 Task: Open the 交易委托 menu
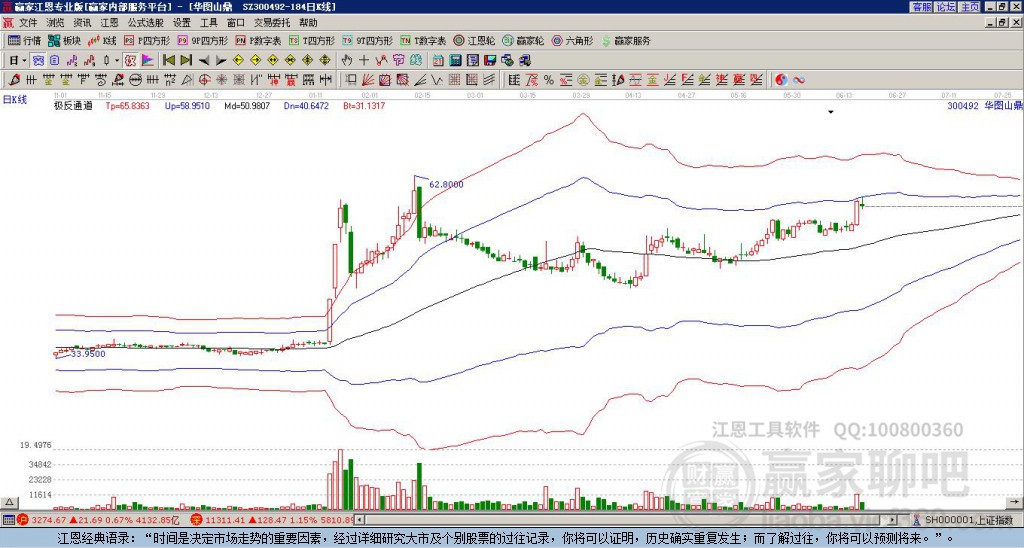272,23
